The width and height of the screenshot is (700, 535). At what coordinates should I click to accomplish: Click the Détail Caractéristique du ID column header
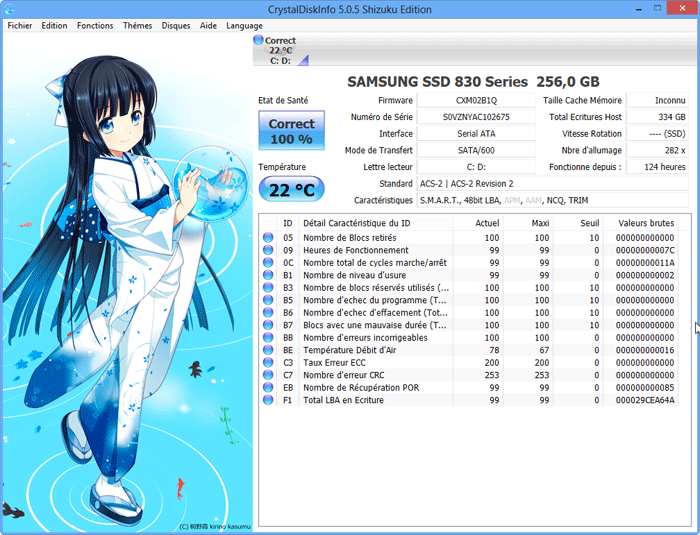[x=376, y=223]
